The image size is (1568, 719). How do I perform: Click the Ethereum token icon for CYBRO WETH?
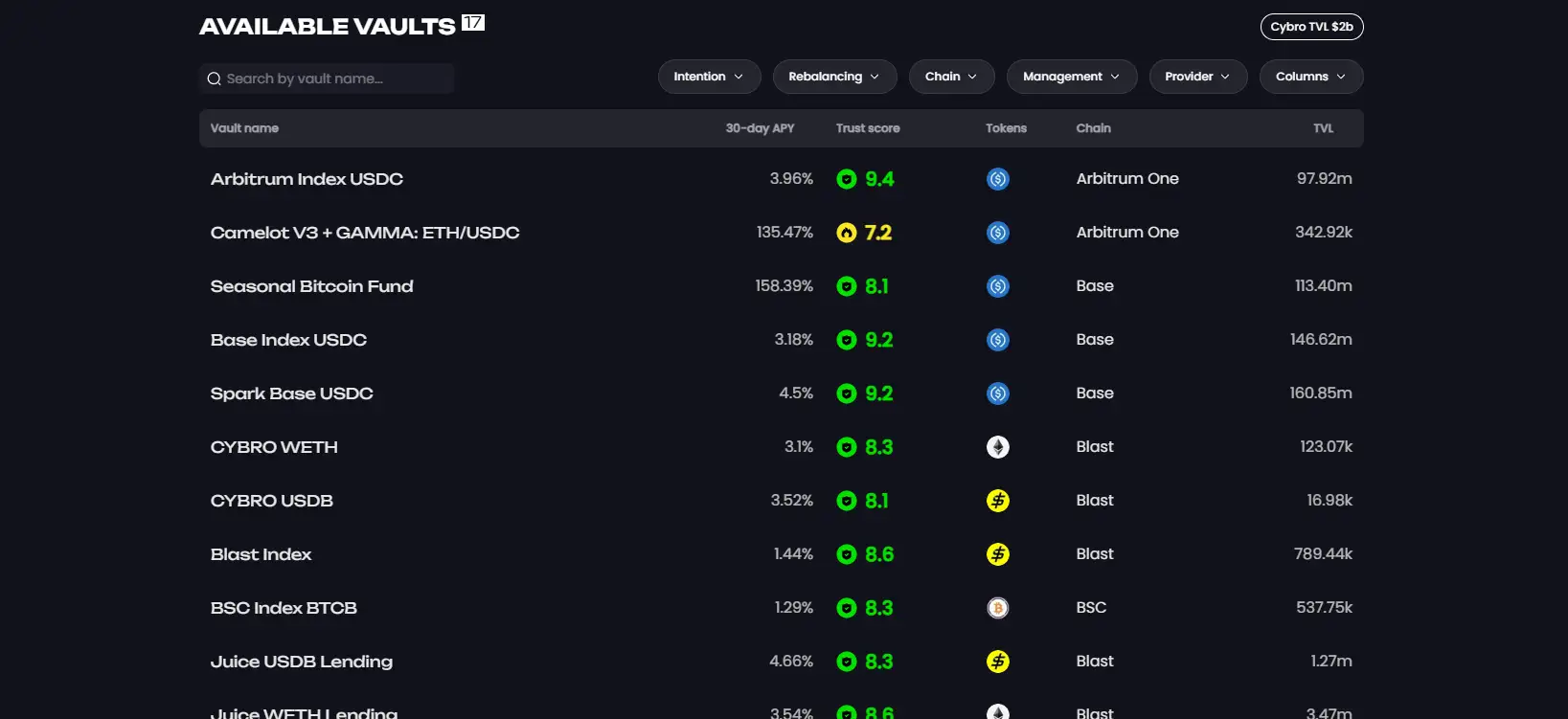pos(997,447)
